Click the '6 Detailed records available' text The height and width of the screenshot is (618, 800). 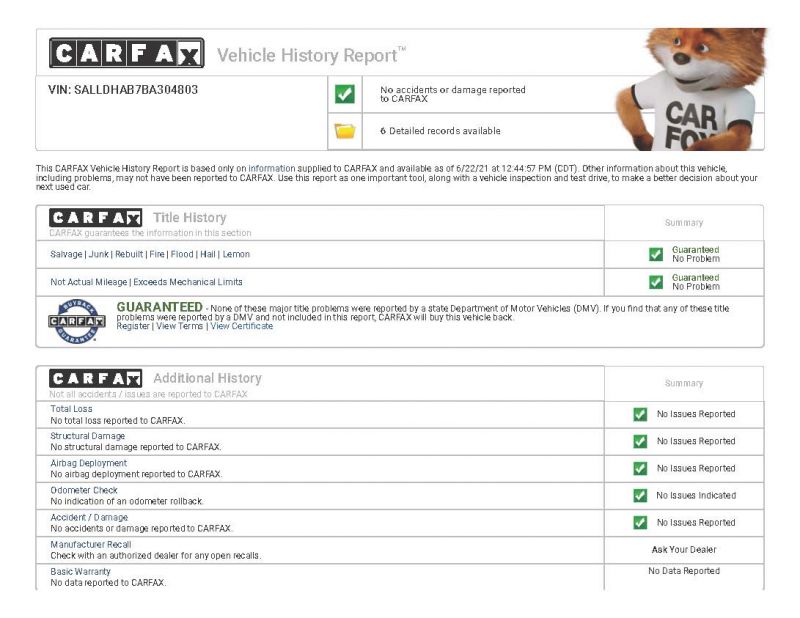pos(440,131)
